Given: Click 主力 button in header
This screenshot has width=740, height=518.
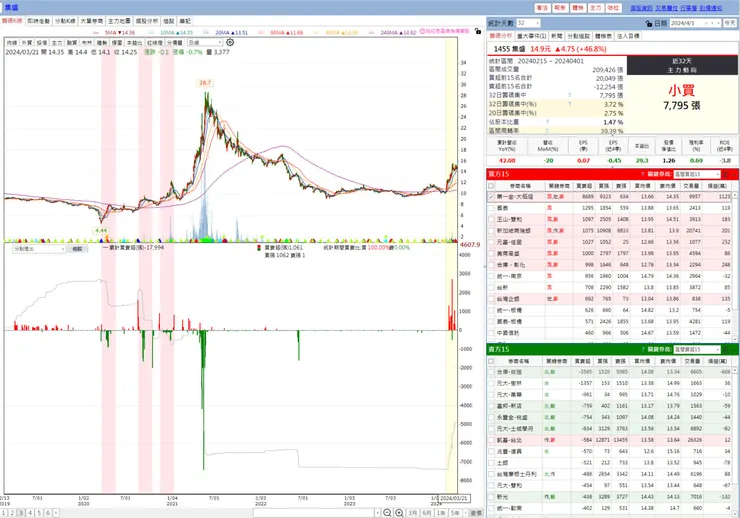Looking at the screenshot, I should [x=596, y=8].
